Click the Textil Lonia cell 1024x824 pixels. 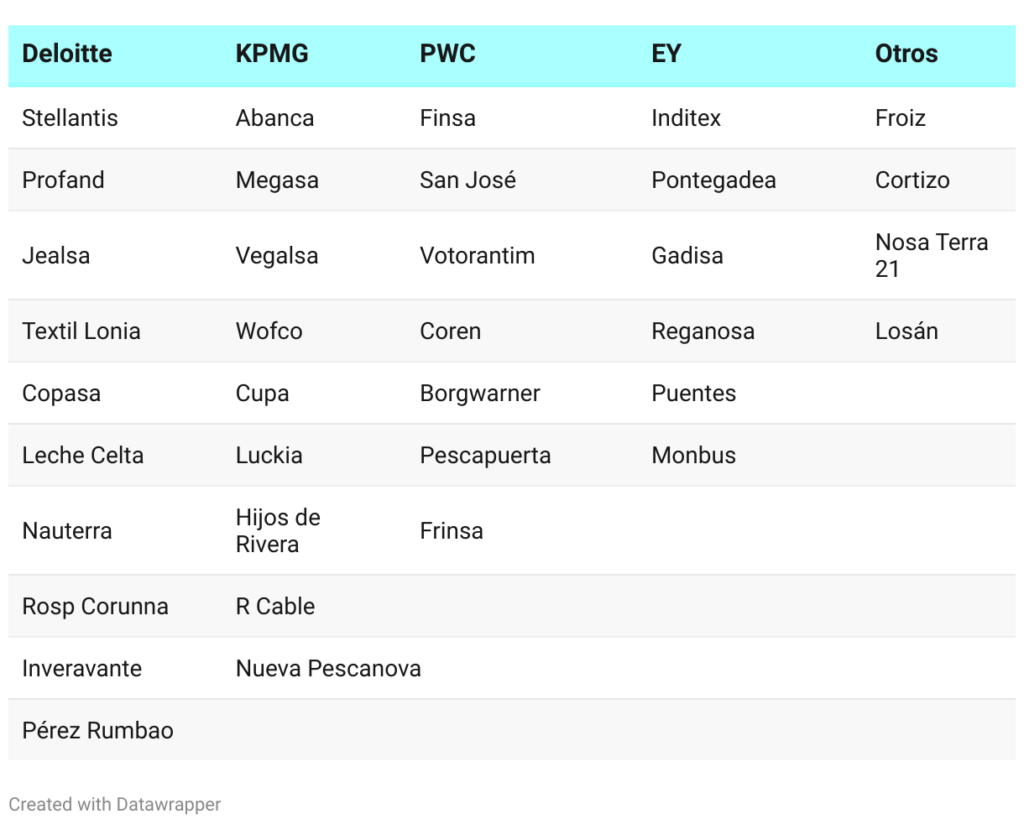coord(81,331)
